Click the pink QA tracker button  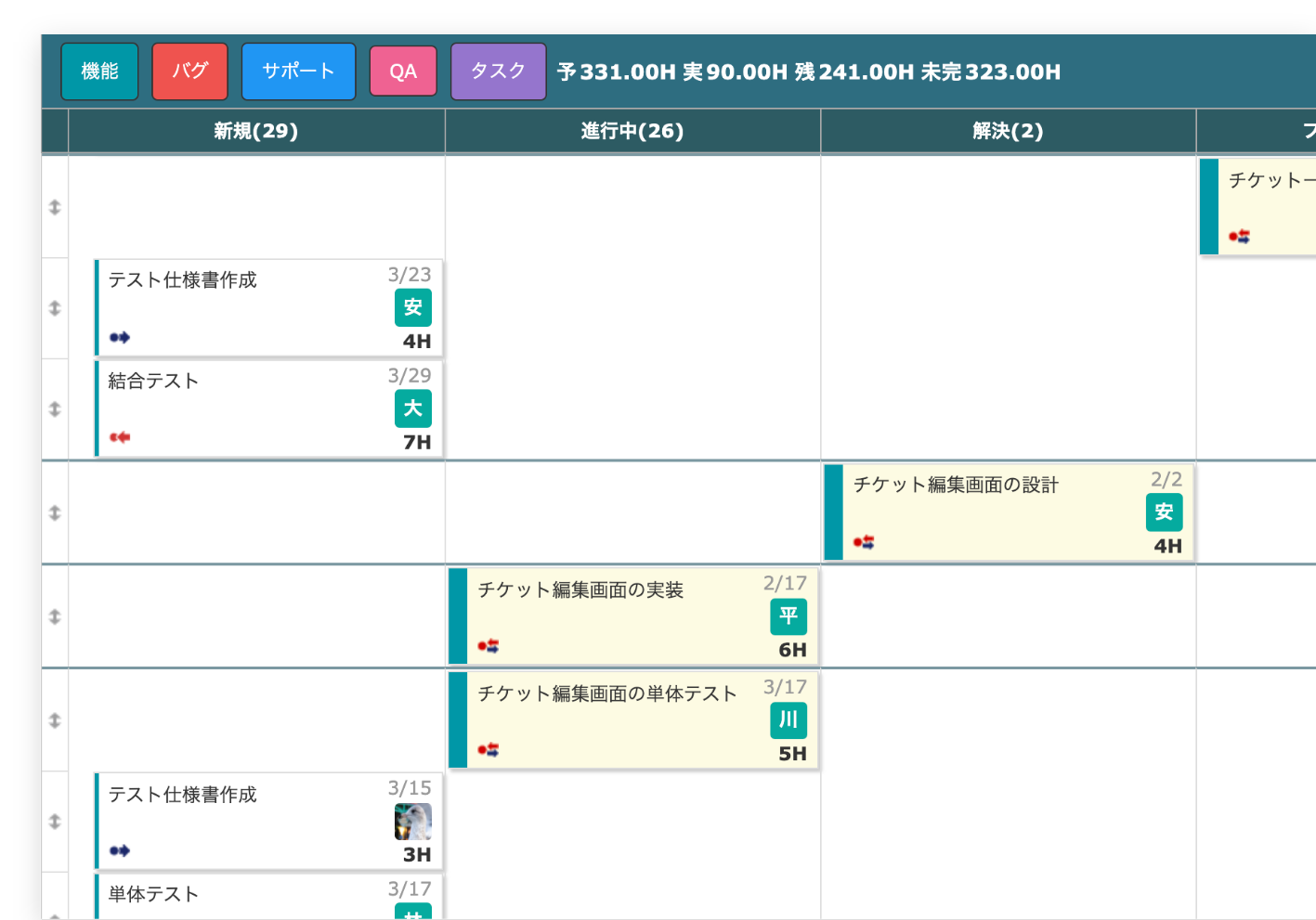(403, 71)
